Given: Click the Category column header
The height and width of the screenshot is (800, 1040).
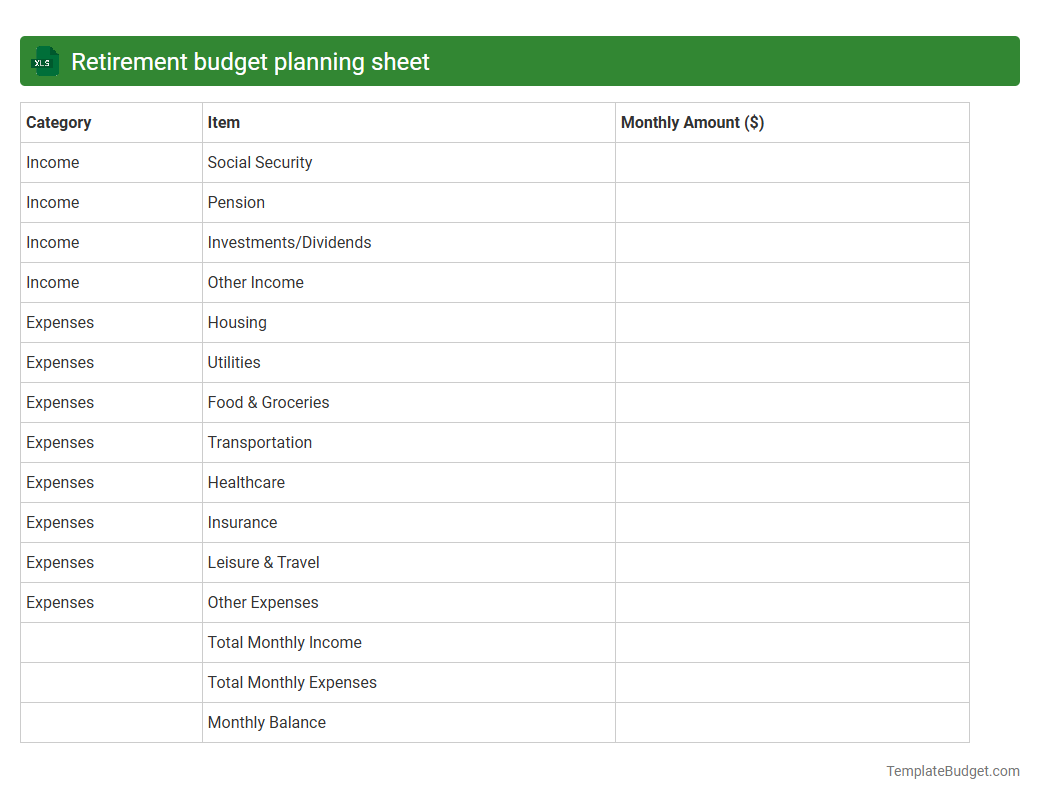Looking at the screenshot, I should [x=59, y=122].
